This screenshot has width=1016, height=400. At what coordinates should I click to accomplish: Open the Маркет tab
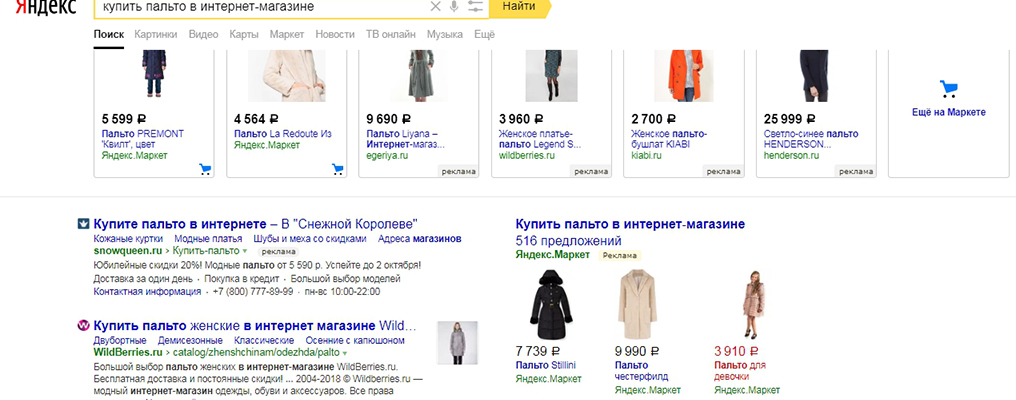pyautogui.click(x=287, y=34)
